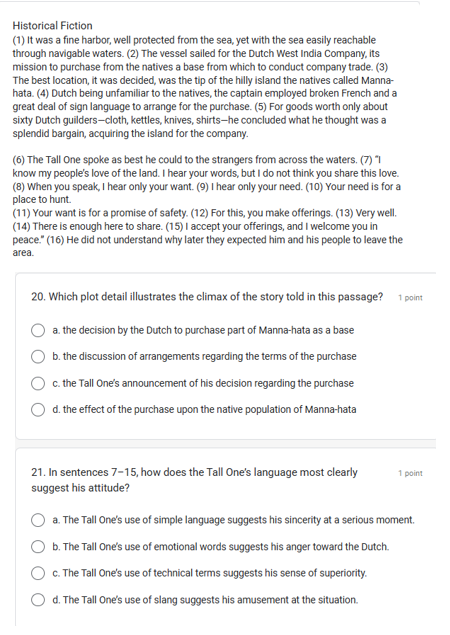
Task: Choose simple language sincerity answer
Action: pos(38,520)
